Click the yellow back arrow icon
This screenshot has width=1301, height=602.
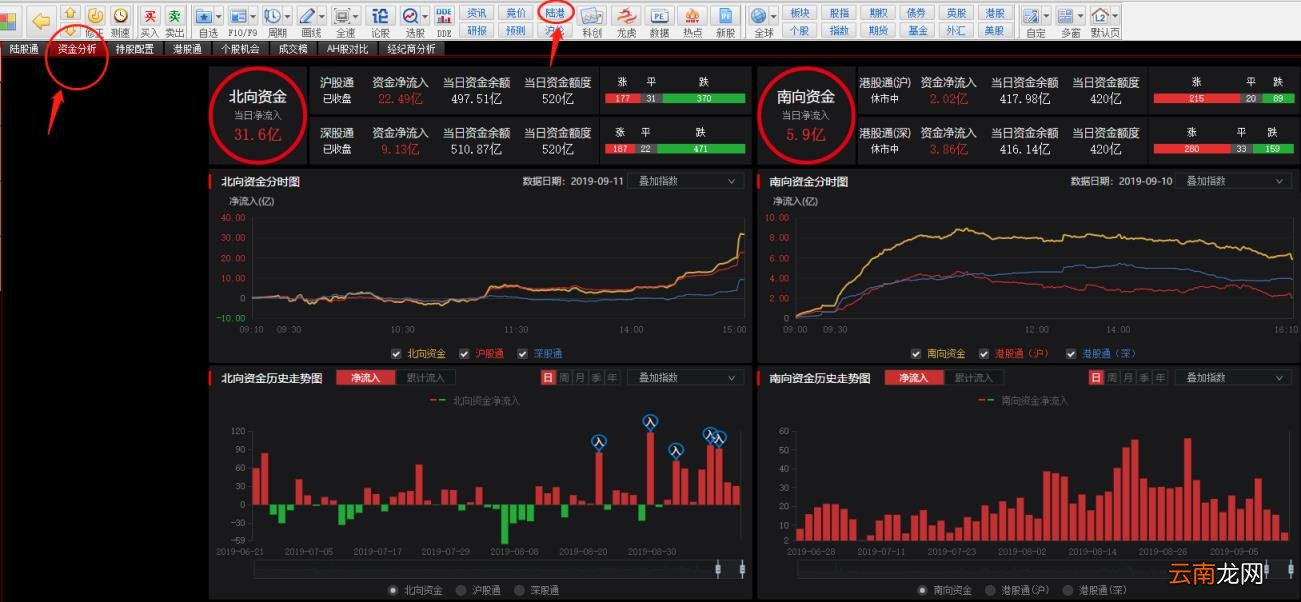coord(41,21)
